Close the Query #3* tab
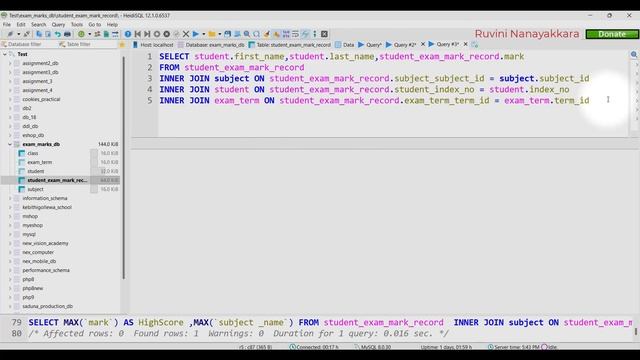 coord(465,44)
